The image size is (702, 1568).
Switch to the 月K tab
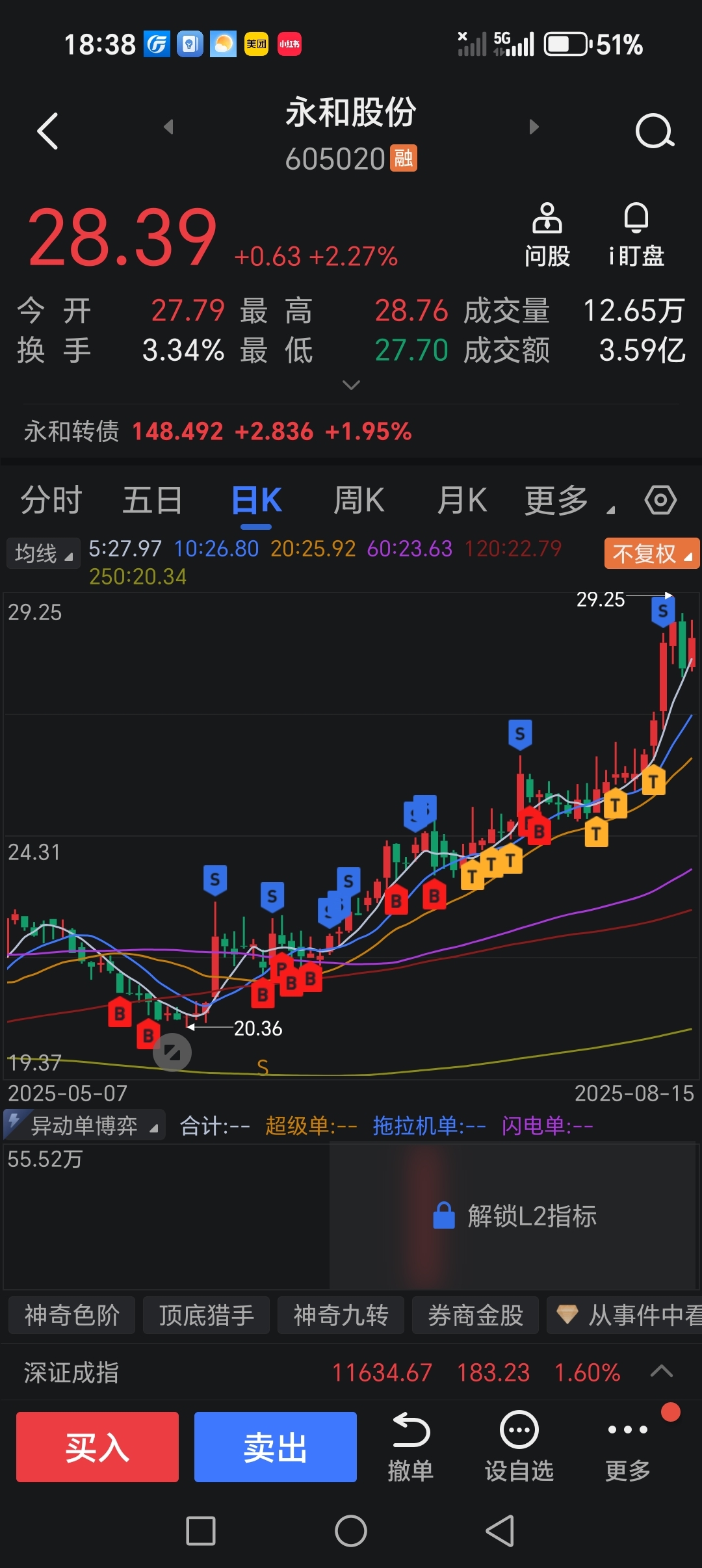[462, 501]
